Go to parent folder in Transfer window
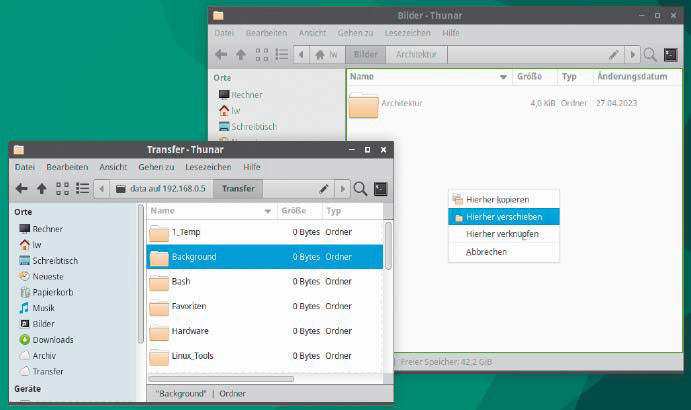The image size is (691, 410). (x=41, y=189)
